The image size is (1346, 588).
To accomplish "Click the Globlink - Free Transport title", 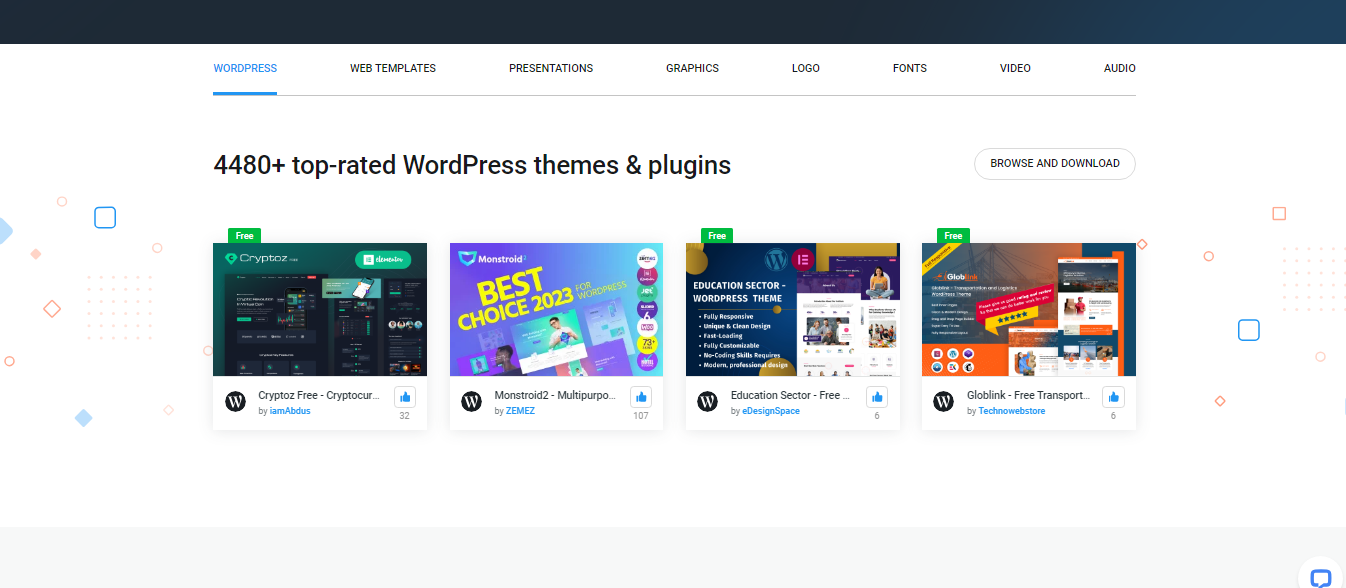I will pyautogui.click(x=1028, y=395).
